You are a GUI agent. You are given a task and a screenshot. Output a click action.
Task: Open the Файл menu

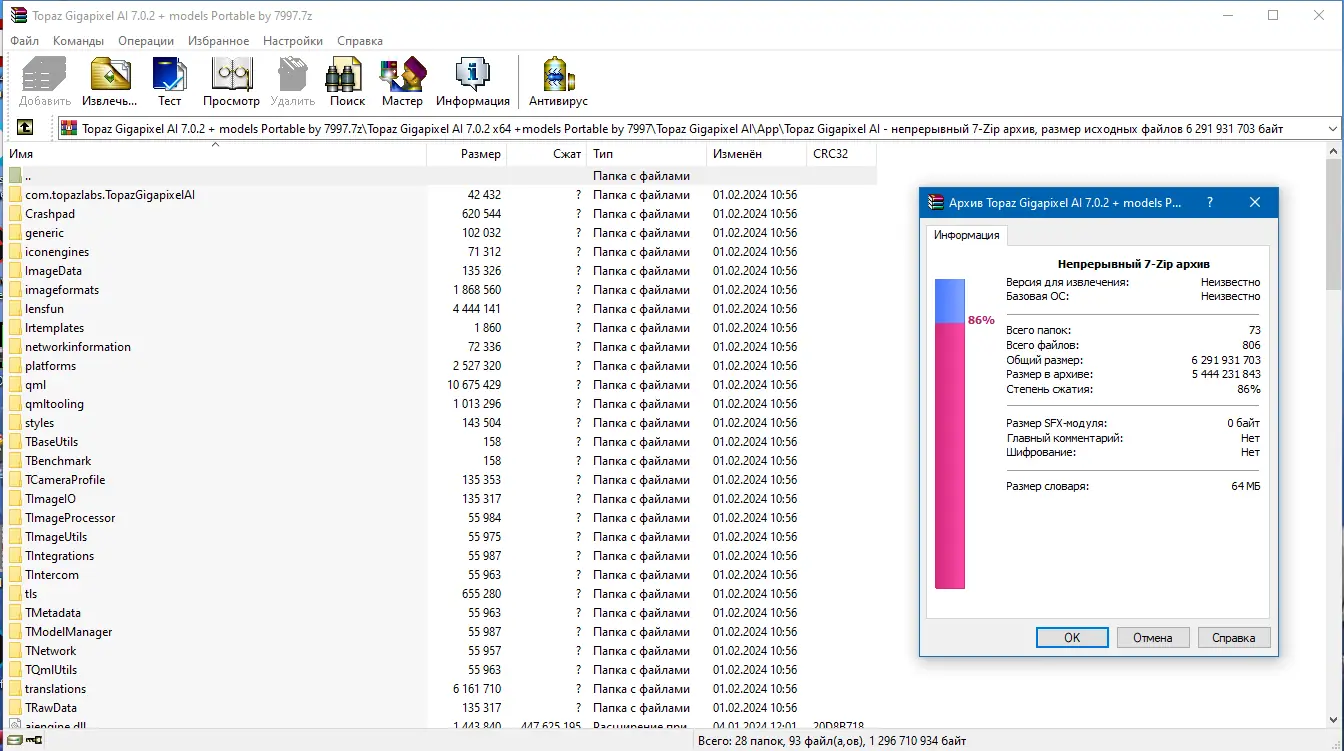[25, 41]
